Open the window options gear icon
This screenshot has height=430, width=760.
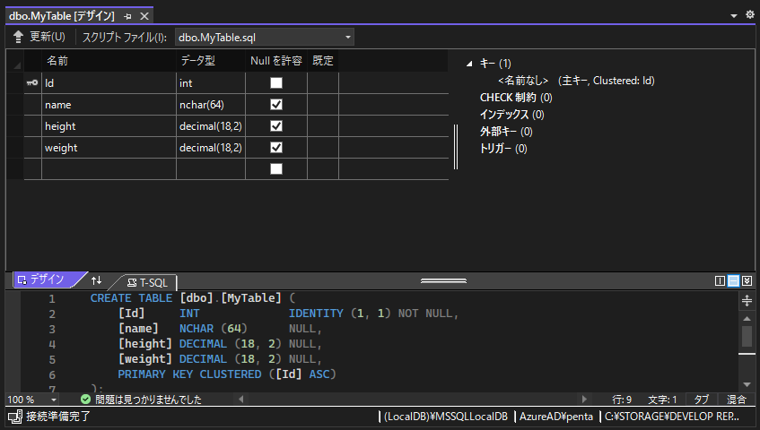pyautogui.click(x=750, y=15)
